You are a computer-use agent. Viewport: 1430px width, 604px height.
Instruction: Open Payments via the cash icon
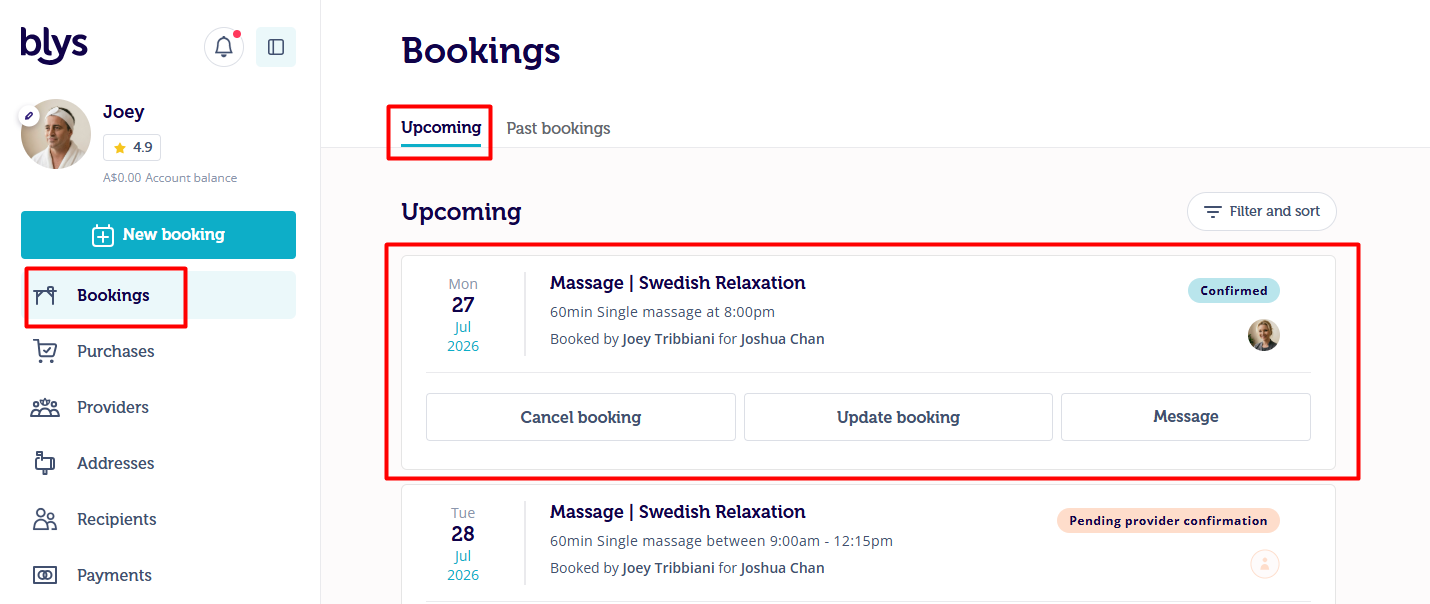[45, 575]
